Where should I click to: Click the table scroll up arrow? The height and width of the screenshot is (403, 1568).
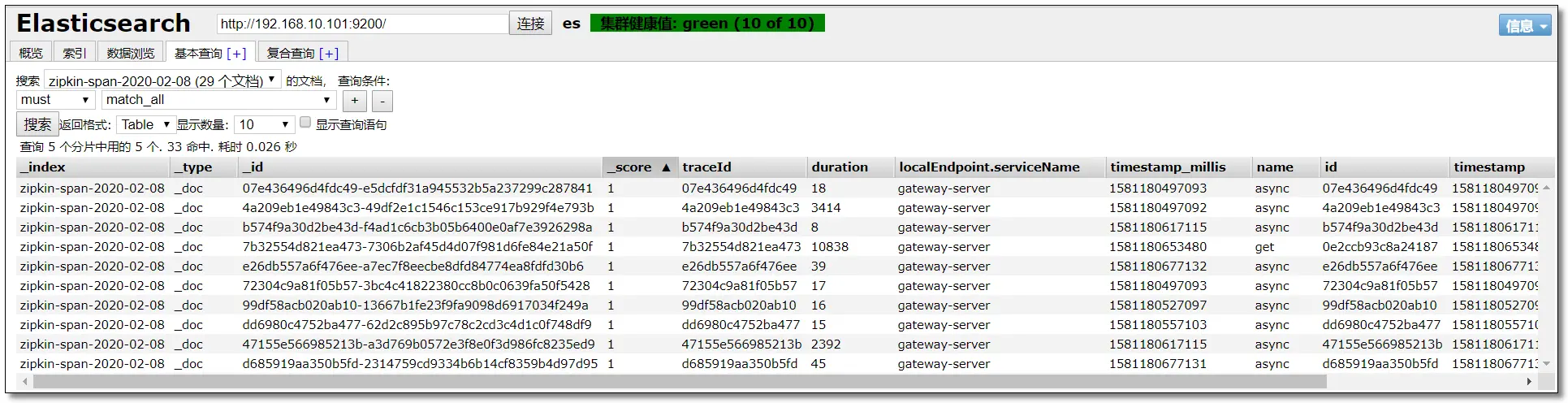[x=1546, y=188]
